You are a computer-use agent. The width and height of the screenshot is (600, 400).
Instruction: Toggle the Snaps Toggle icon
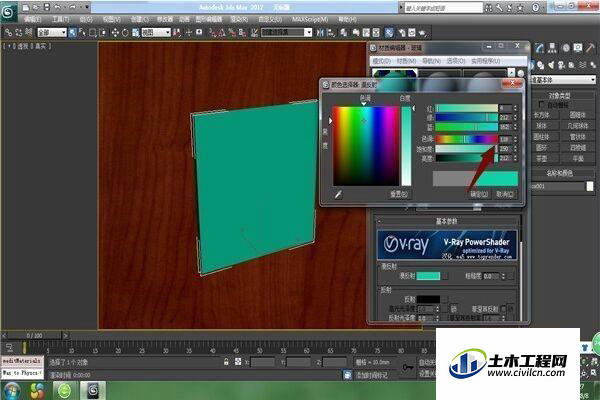click(212, 33)
